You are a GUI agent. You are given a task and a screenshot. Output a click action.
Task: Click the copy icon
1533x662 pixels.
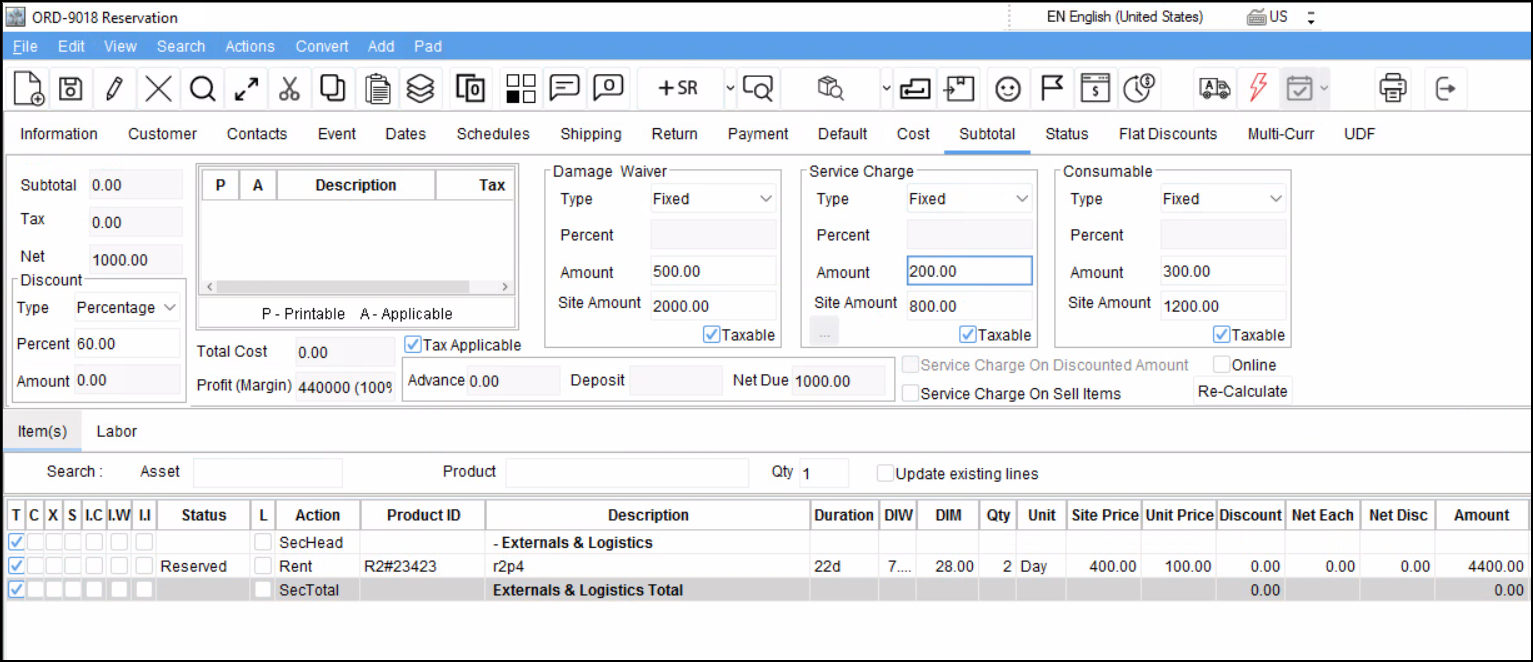333,88
